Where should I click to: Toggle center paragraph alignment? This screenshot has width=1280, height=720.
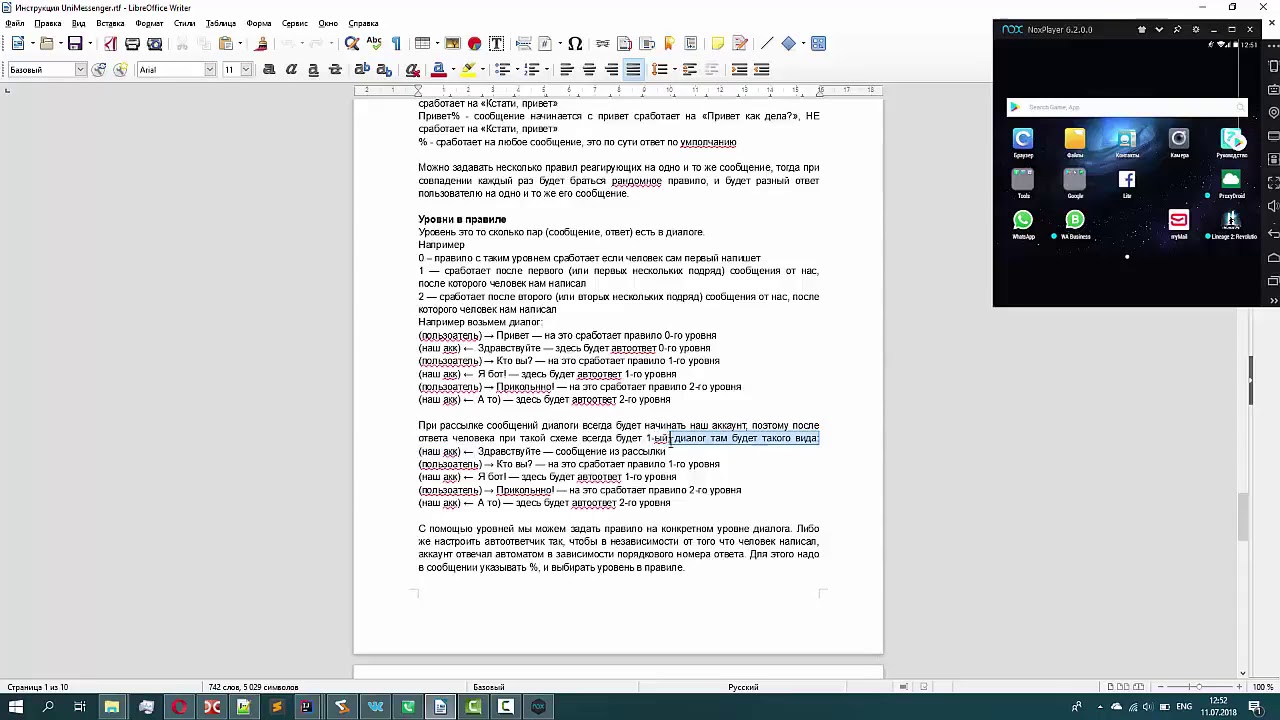(589, 69)
